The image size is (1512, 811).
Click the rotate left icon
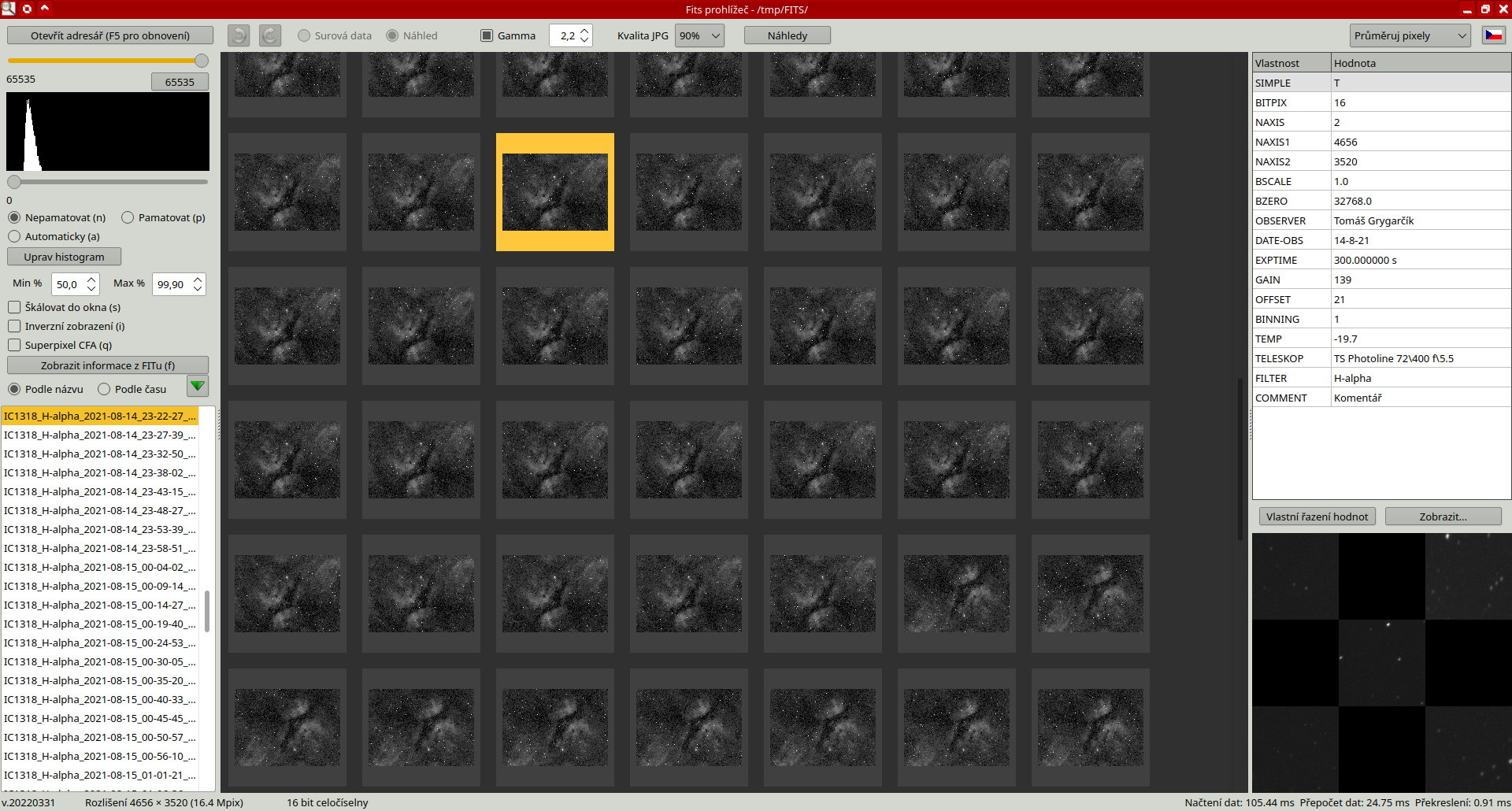[x=239, y=35]
